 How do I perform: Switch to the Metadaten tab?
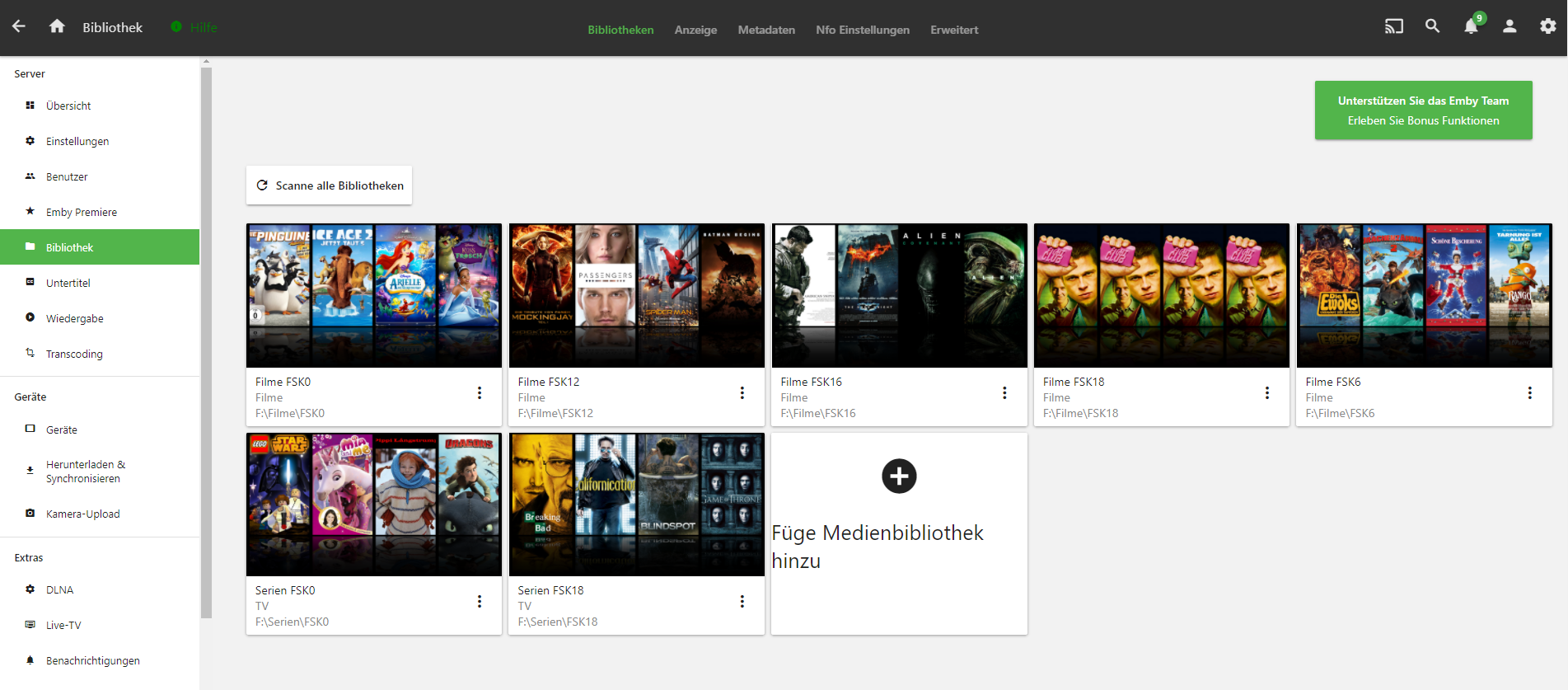pyautogui.click(x=766, y=30)
